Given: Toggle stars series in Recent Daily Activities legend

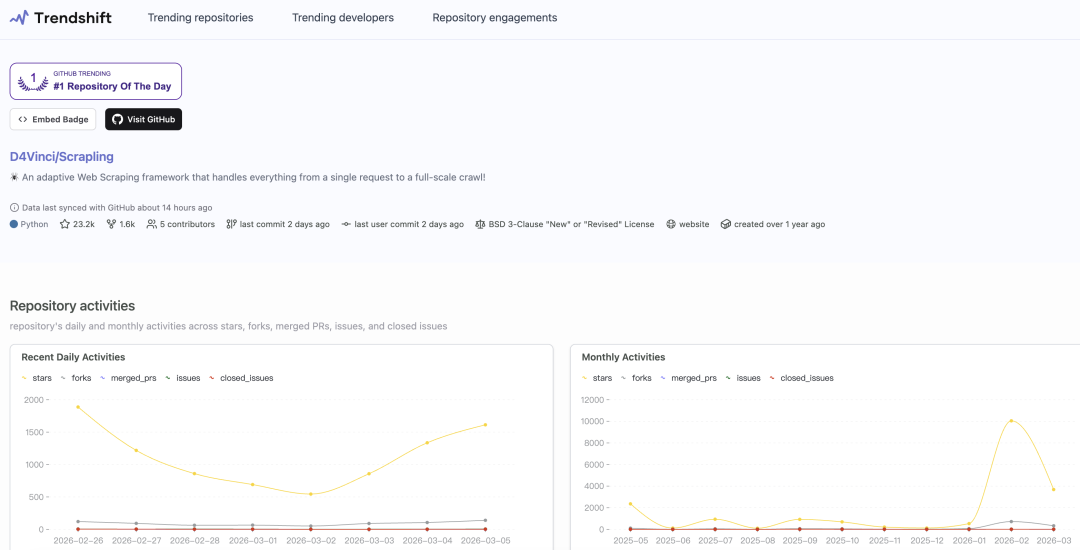Looking at the screenshot, I should (x=36, y=378).
